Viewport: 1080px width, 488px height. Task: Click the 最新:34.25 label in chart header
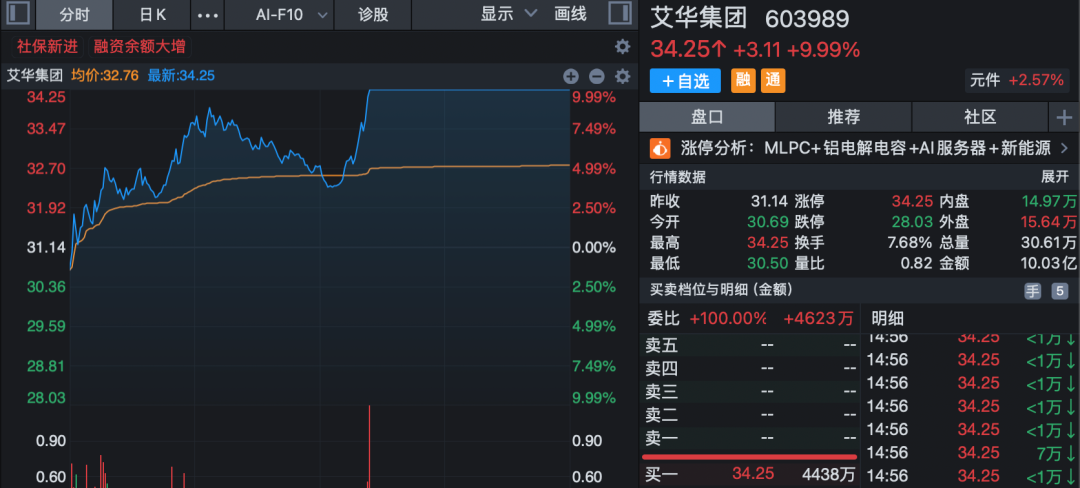181,76
